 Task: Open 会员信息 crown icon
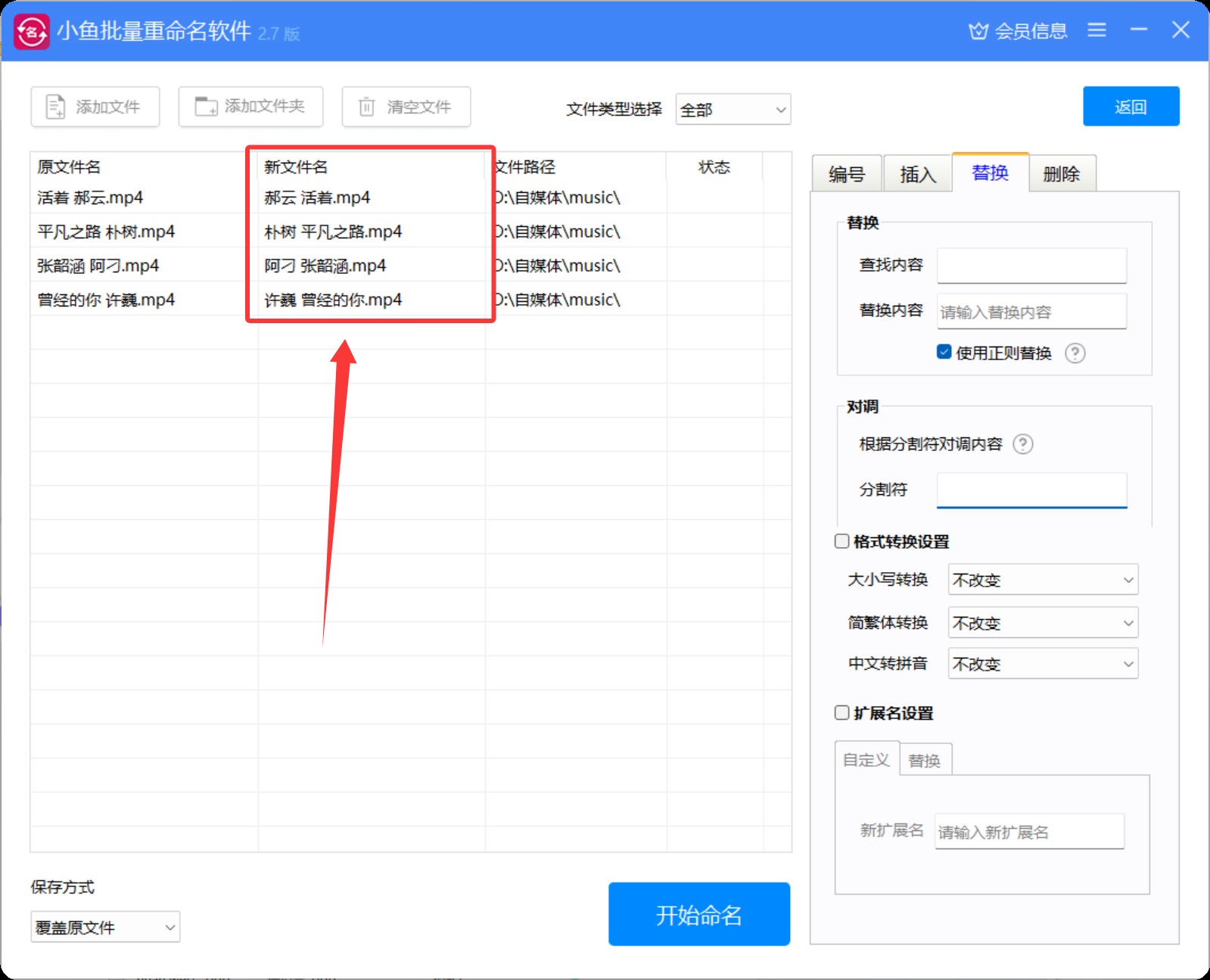[978, 31]
